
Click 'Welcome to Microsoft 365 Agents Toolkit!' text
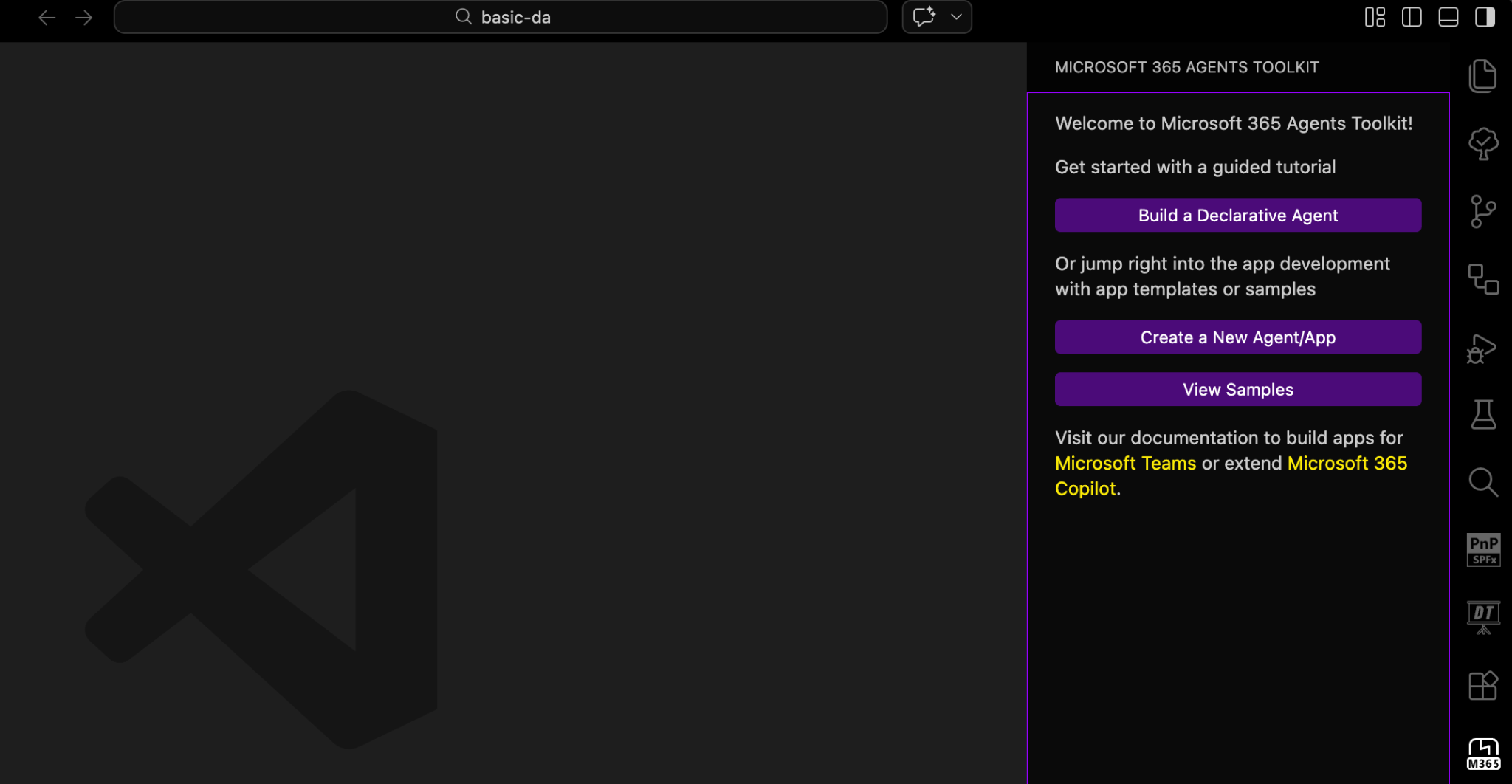coord(1234,123)
